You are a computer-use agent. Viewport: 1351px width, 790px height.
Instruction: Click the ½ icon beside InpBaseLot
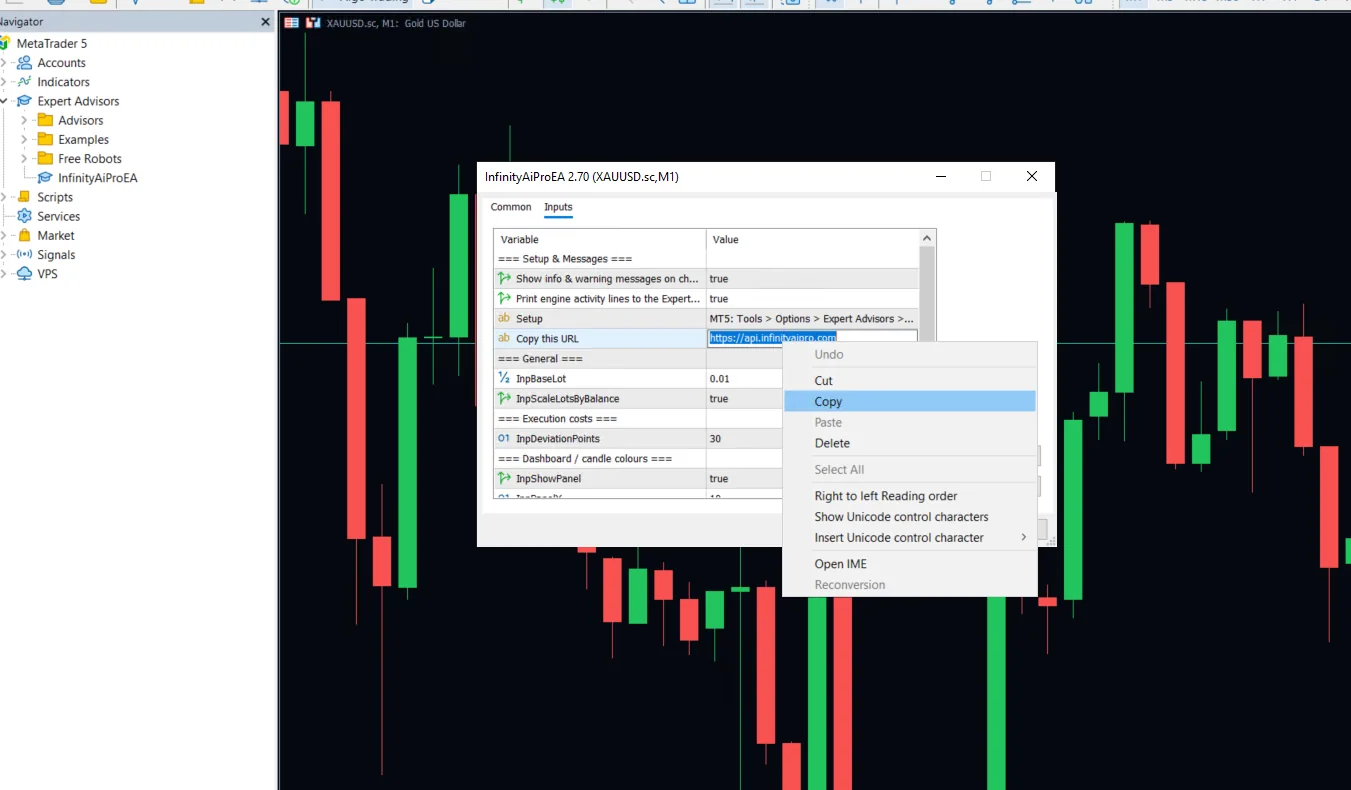pos(504,378)
